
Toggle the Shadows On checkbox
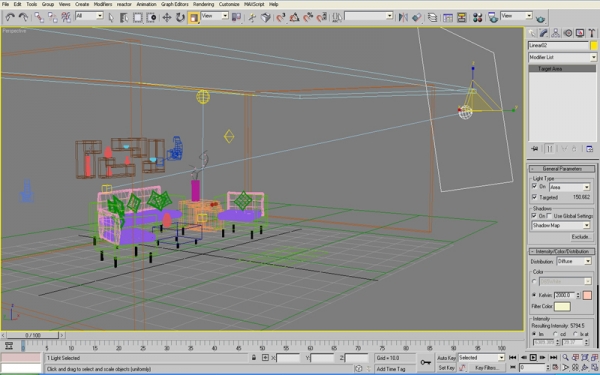point(535,216)
